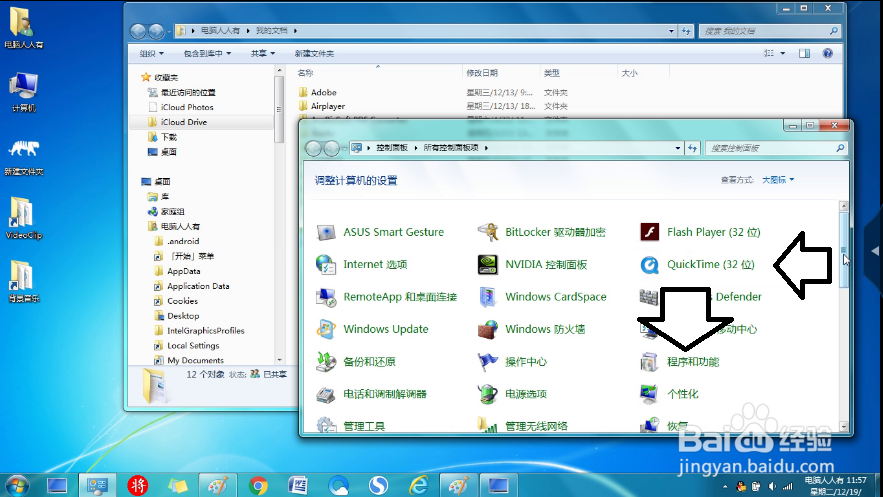883x497 pixels.
Task: Open 电源选项 icon
Action: (x=487, y=394)
